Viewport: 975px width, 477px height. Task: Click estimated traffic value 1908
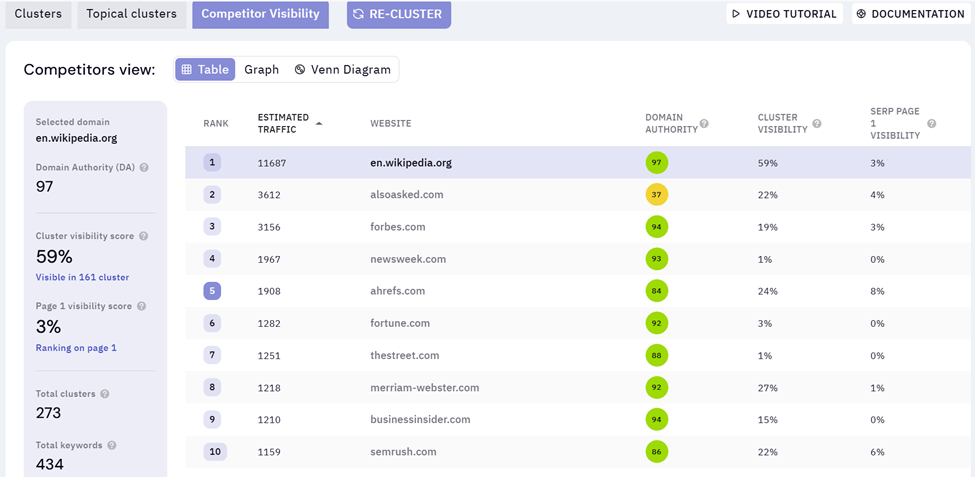269,291
